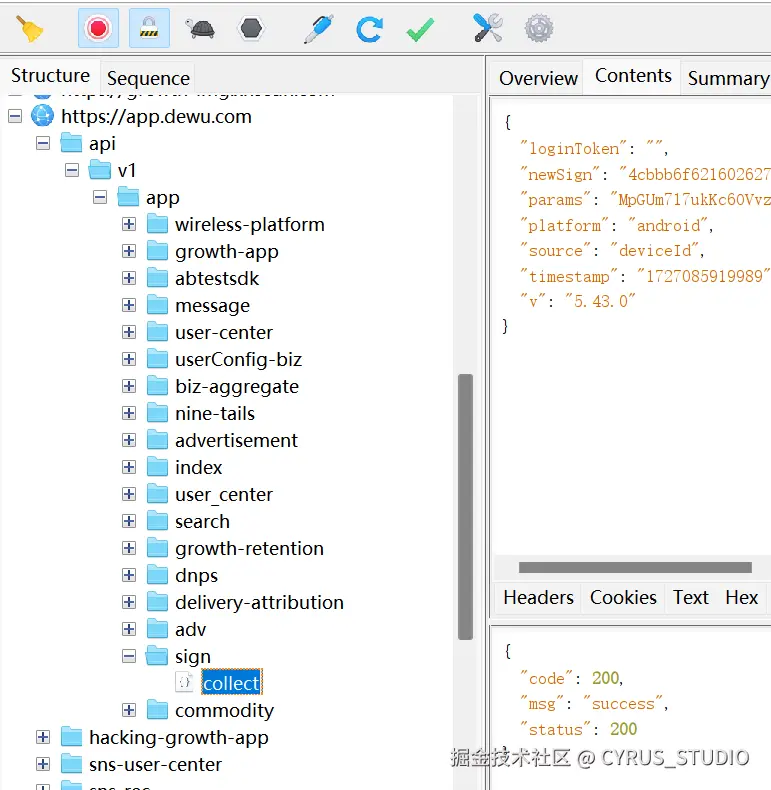771x790 pixels.
Task: Click the globe icon for app.dewu.com
Action: (x=42, y=116)
